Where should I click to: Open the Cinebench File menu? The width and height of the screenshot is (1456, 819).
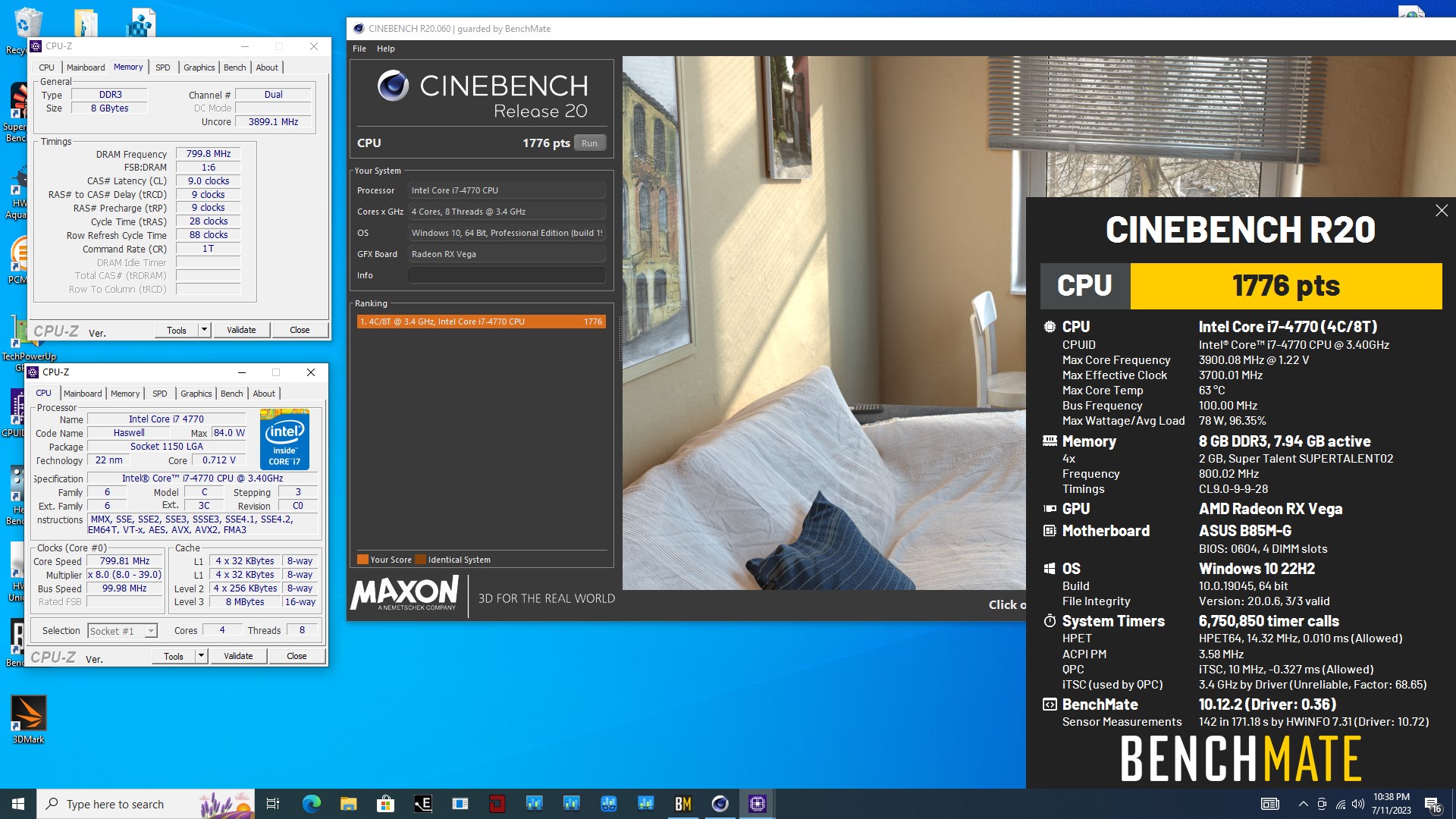click(x=359, y=49)
